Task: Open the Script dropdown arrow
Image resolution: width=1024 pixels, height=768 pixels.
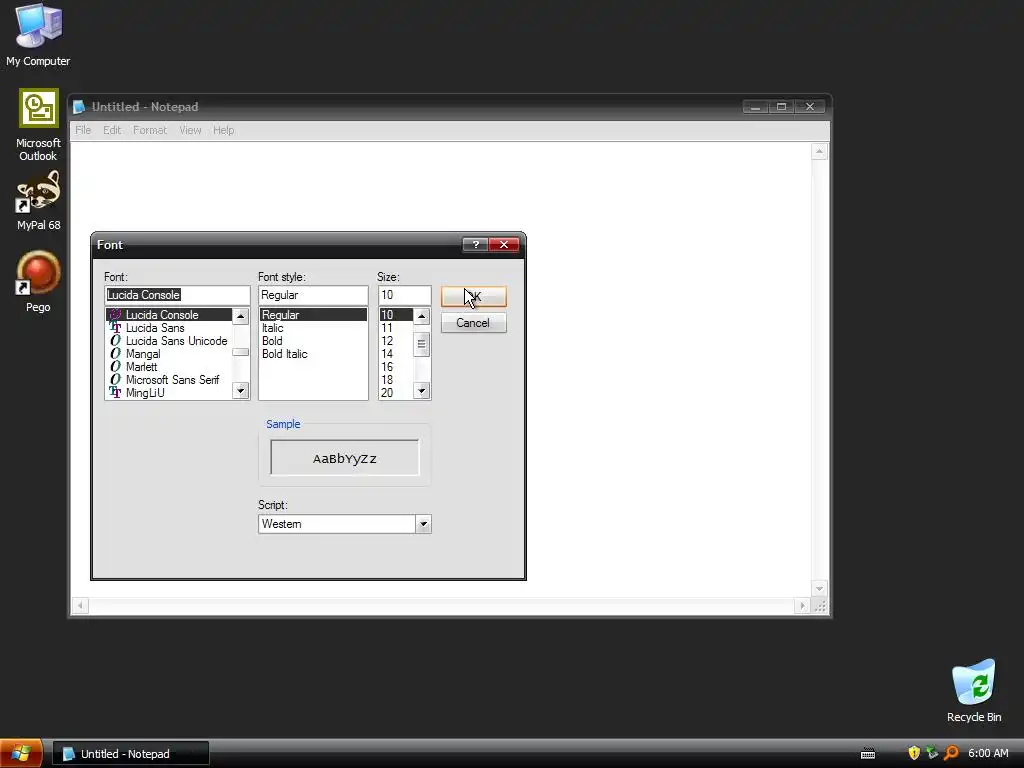Action: click(423, 524)
